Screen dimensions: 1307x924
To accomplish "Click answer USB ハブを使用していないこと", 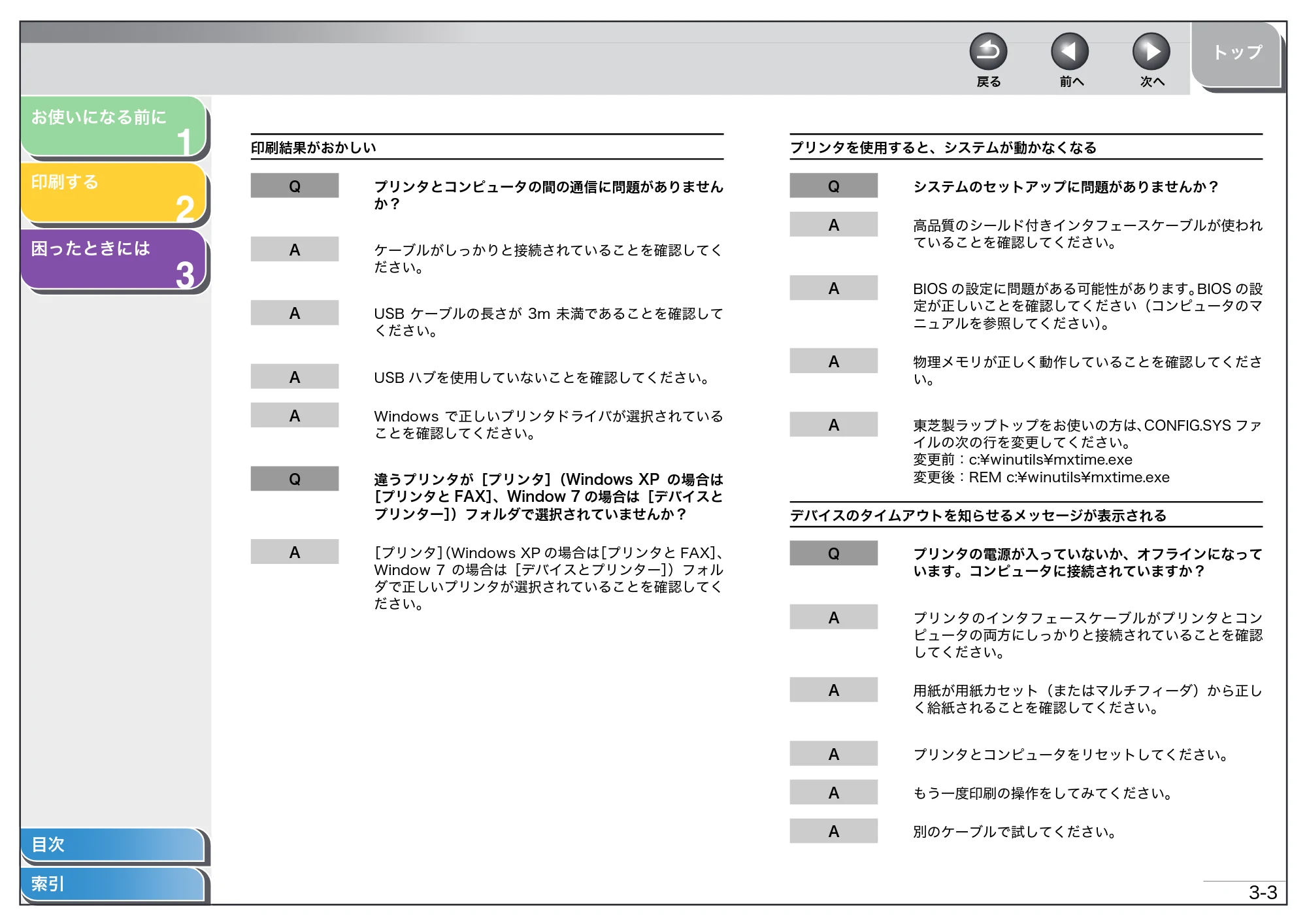I will 542,378.
